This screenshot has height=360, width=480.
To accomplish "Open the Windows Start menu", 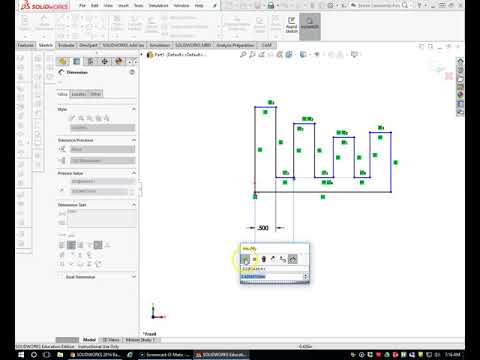I will [x=21, y=355].
